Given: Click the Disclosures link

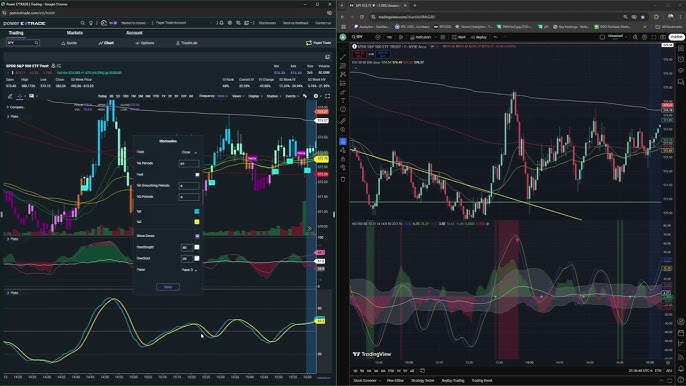Looking at the screenshot, I should pyautogui.click(x=267, y=23).
